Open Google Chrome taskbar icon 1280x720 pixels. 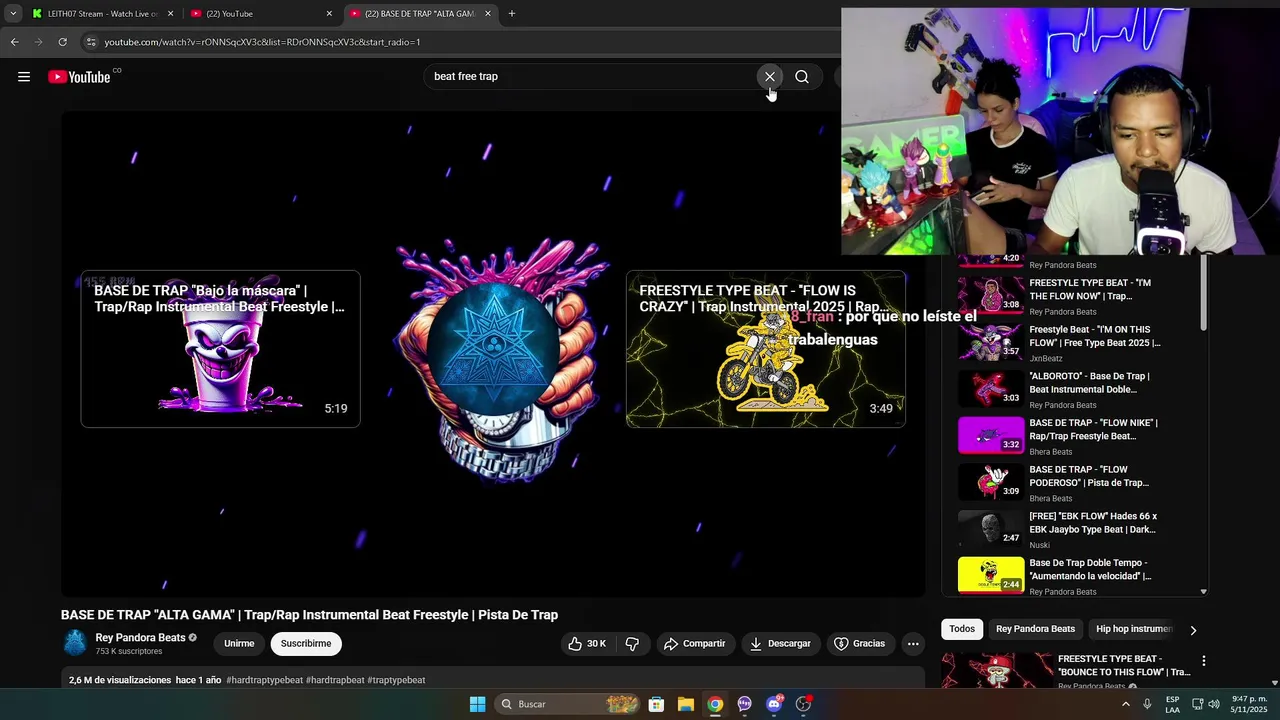(x=715, y=704)
